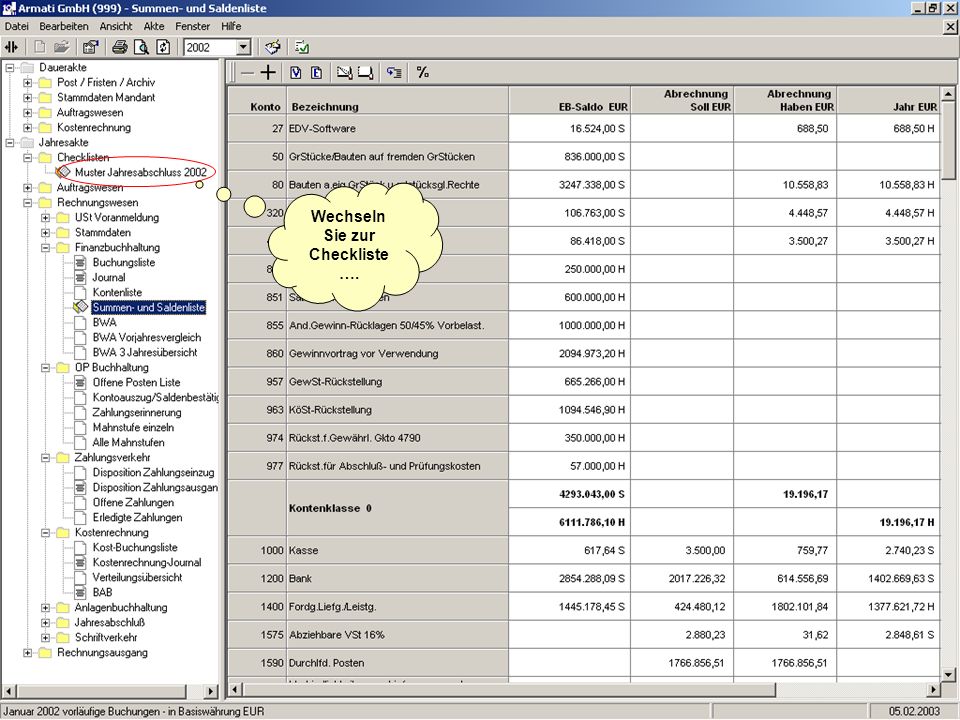960x720 pixels.
Task: Click the new blank document icon
Action: (x=40, y=47)
